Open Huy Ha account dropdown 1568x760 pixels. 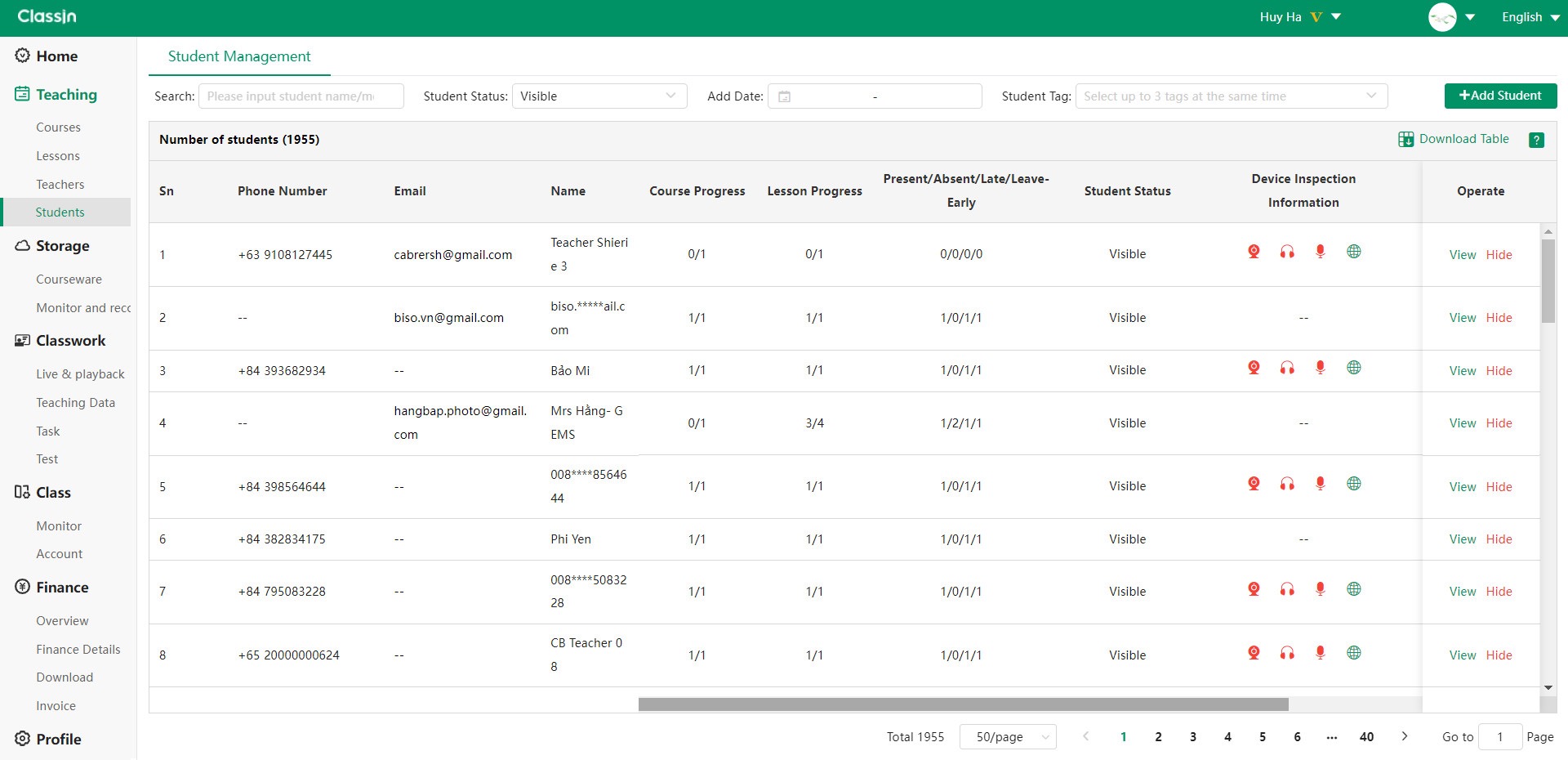tap(1300, 17)
